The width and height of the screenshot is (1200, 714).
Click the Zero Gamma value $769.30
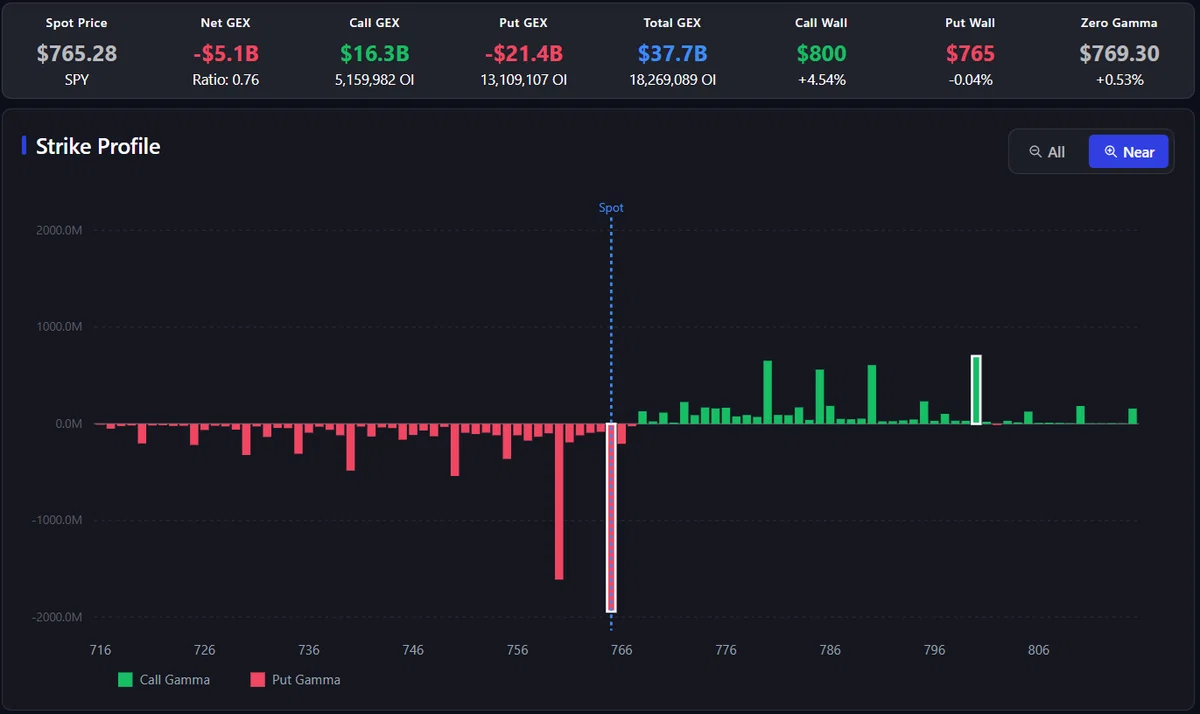(1119, 53)
